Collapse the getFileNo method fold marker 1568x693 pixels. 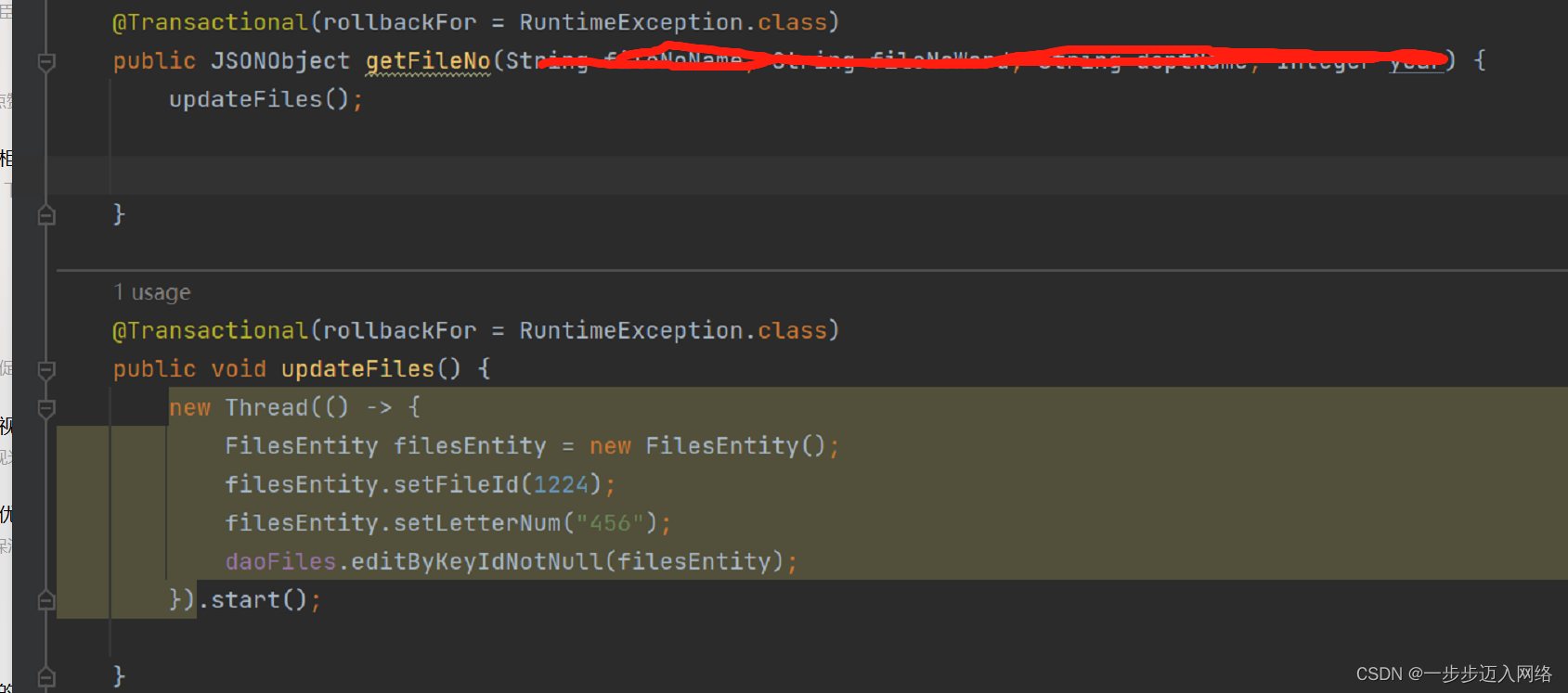(45, 62)
